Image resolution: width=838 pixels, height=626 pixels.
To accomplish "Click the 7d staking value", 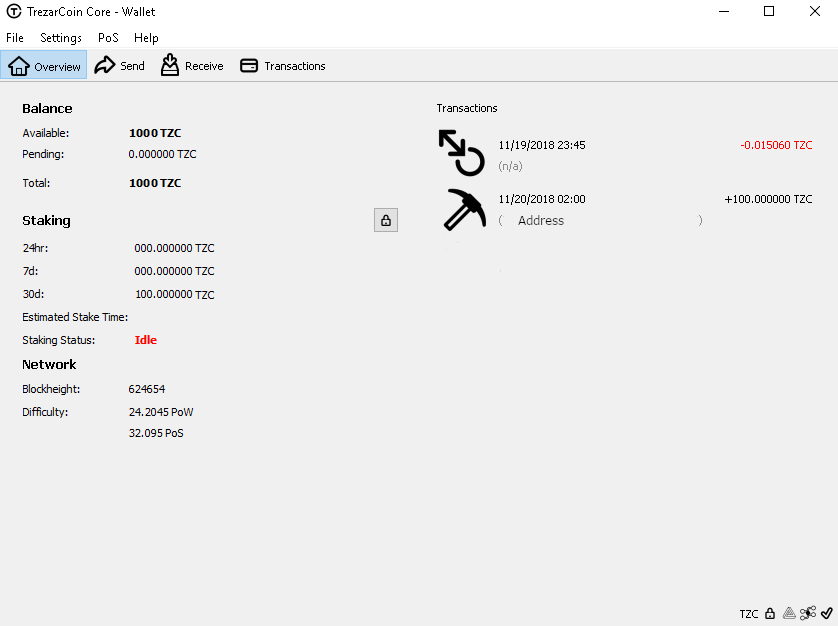I will 174,271.
